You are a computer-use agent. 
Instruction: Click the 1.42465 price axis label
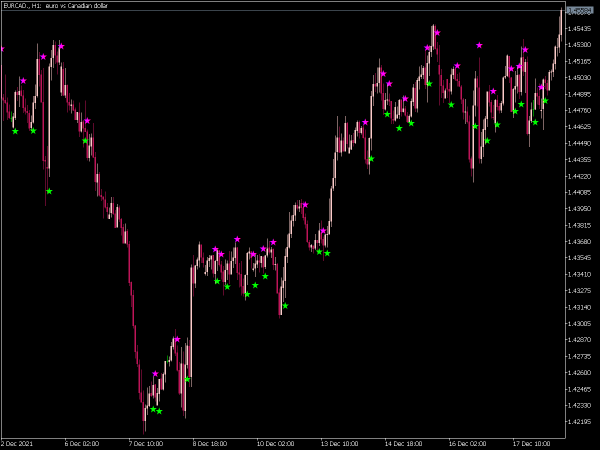pyautogui.click(x=580, y=390)
